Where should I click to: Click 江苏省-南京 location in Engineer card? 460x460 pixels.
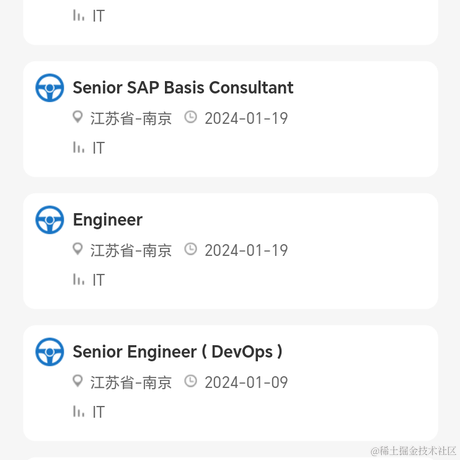pos(131,251)
